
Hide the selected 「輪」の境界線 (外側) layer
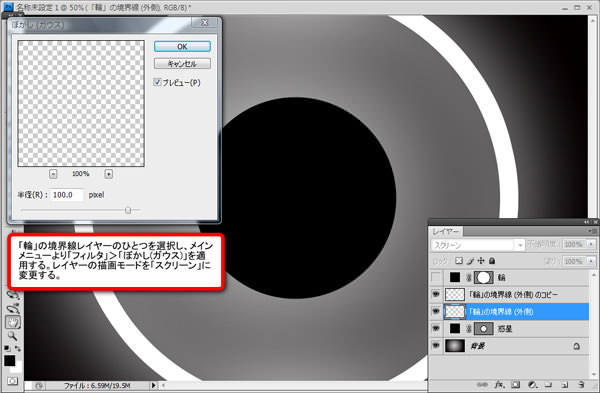(436, 311)
